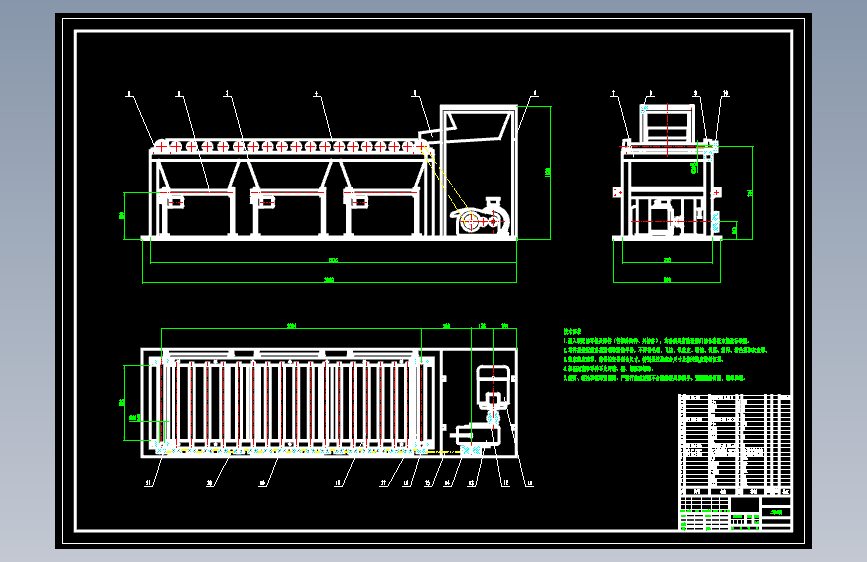Select the inner width dimension under the end view
The image size is (867, 562).
click(667, 260)
